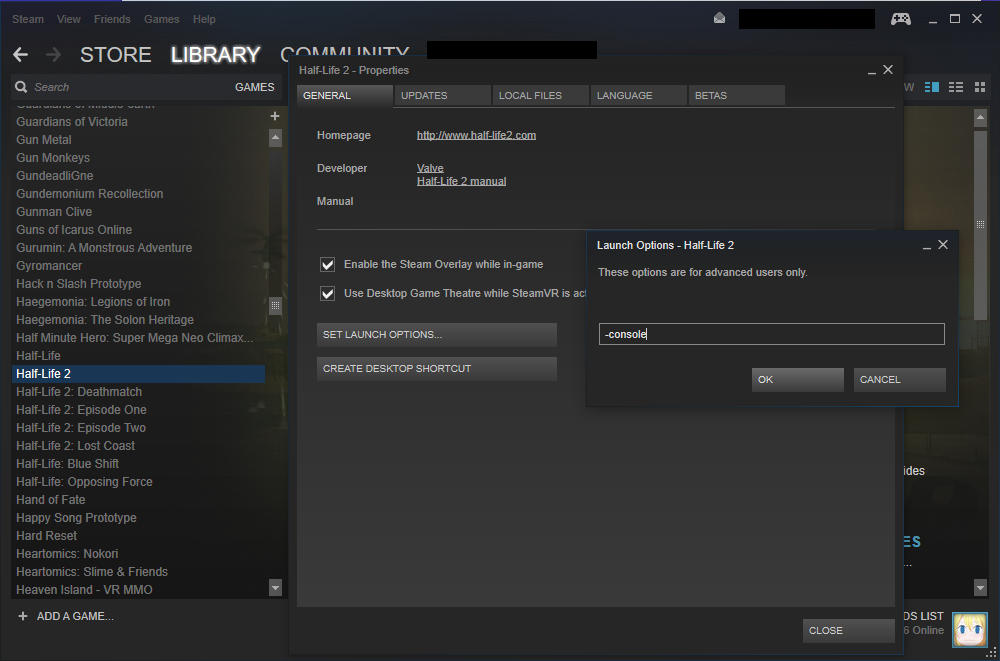Image resolution: width=1000 pixels, height=661 pixels.
Task: Open the GAMES filter dropdown
Action: click(x=254, y=87)
